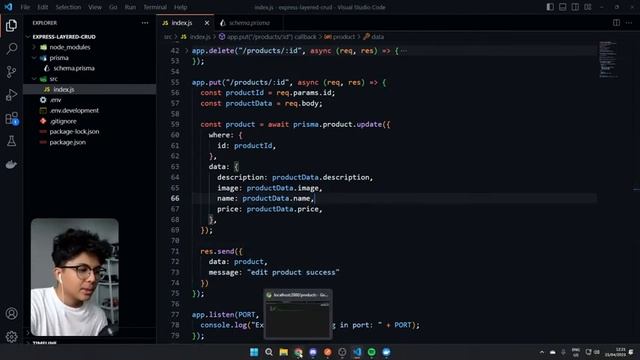Open File Explorer from the taskbar
This screenshot has height=360, width=640.
(x=283, y=352)
